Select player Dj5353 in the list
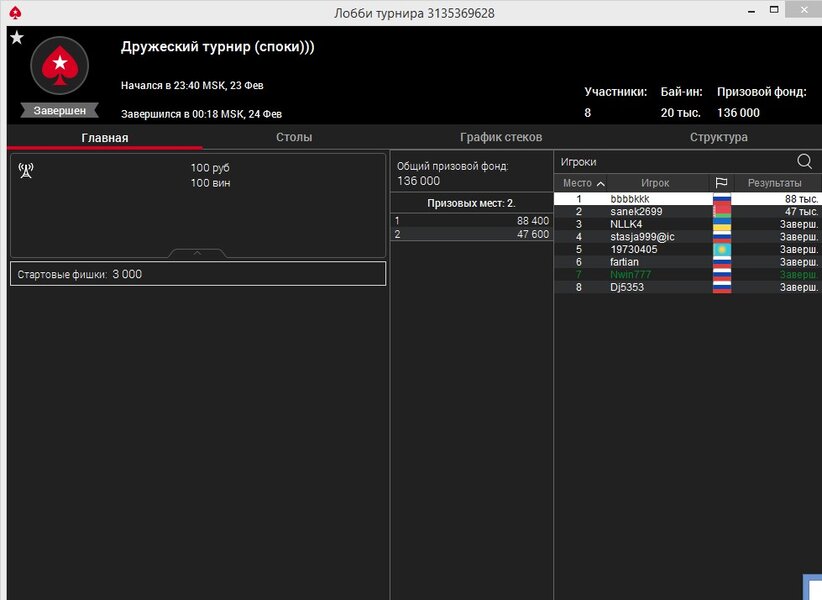 click(x=627, y=287)
